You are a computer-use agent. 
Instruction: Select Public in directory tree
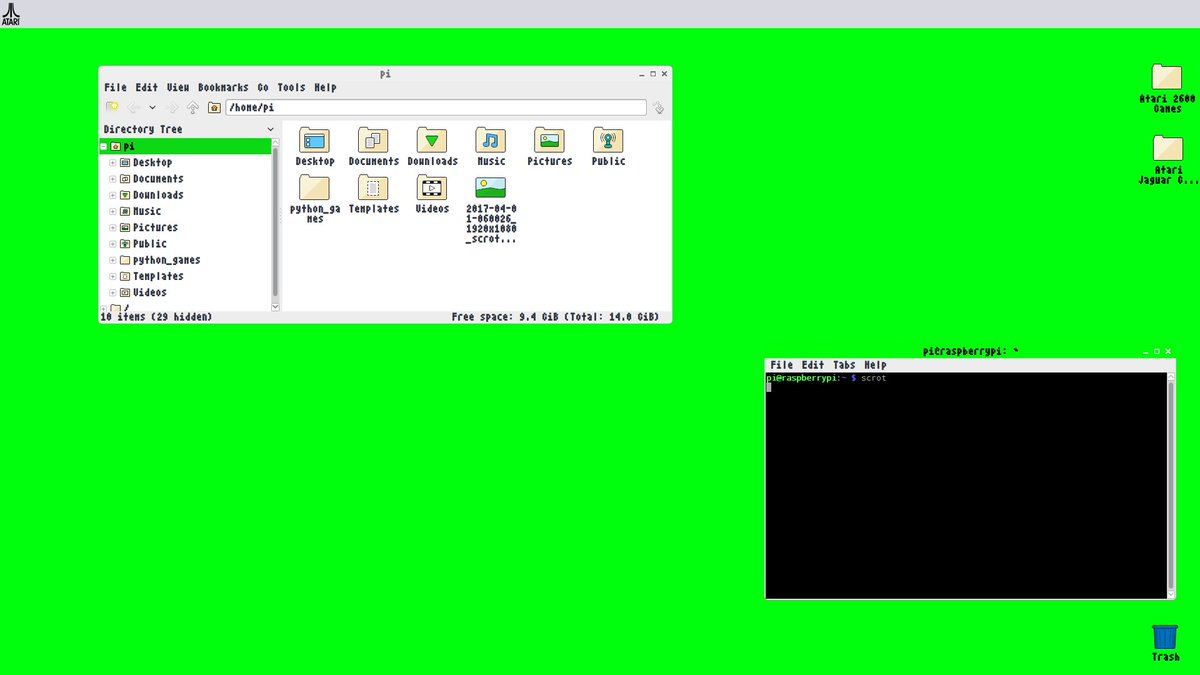click(x=150, y=244)
